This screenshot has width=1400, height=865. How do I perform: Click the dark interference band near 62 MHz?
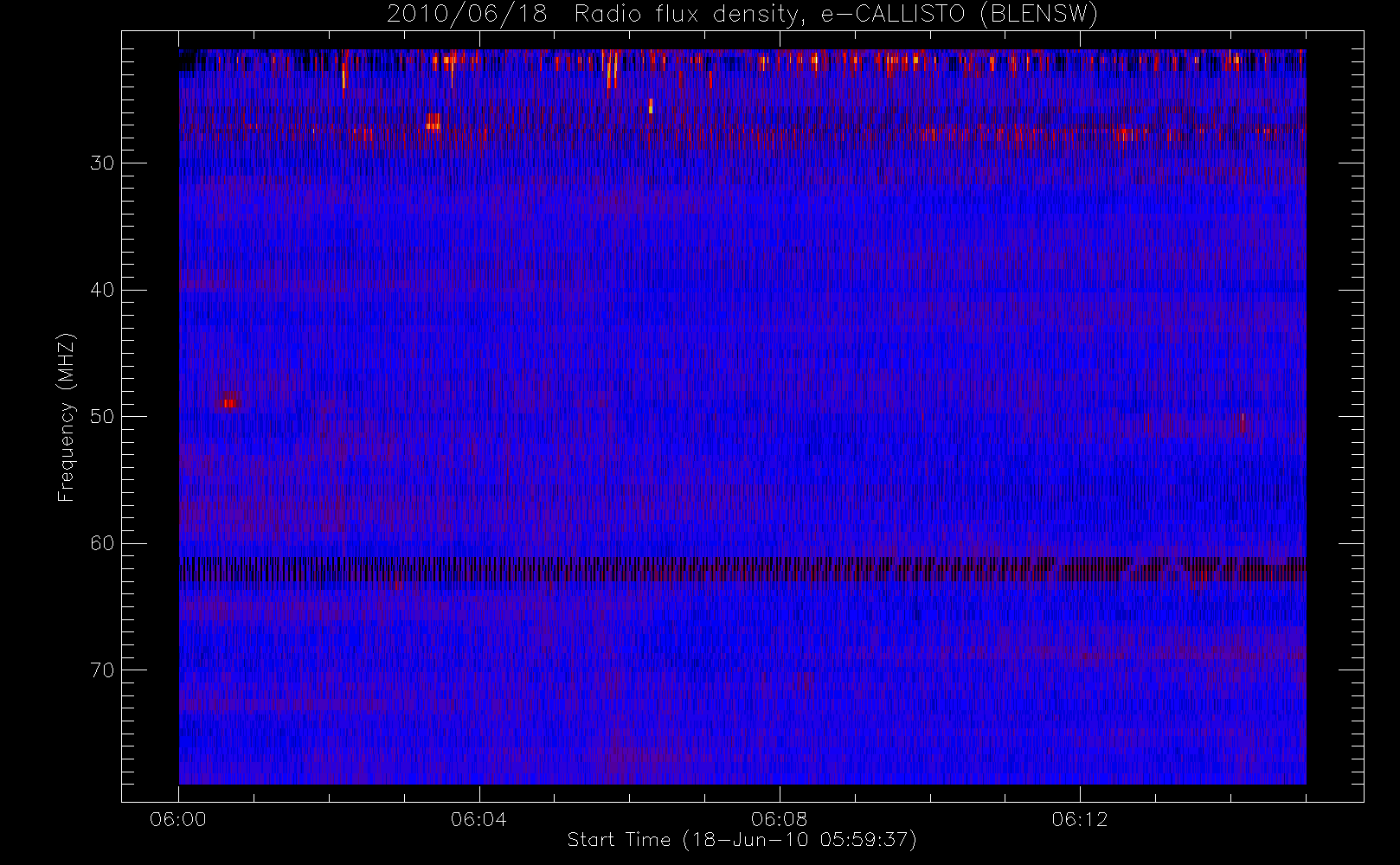742,570
